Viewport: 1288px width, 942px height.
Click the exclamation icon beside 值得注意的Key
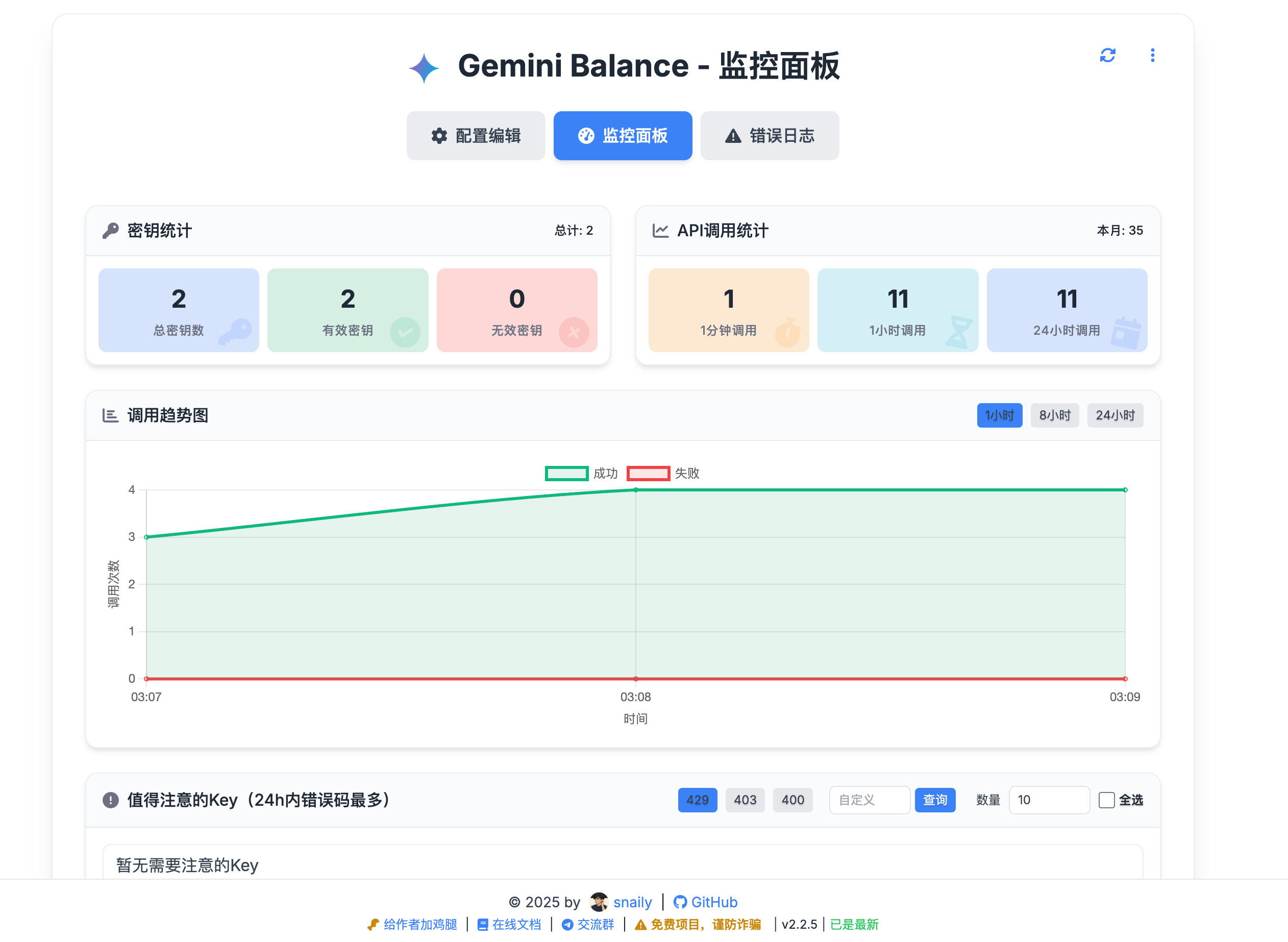tap(111, 801)
